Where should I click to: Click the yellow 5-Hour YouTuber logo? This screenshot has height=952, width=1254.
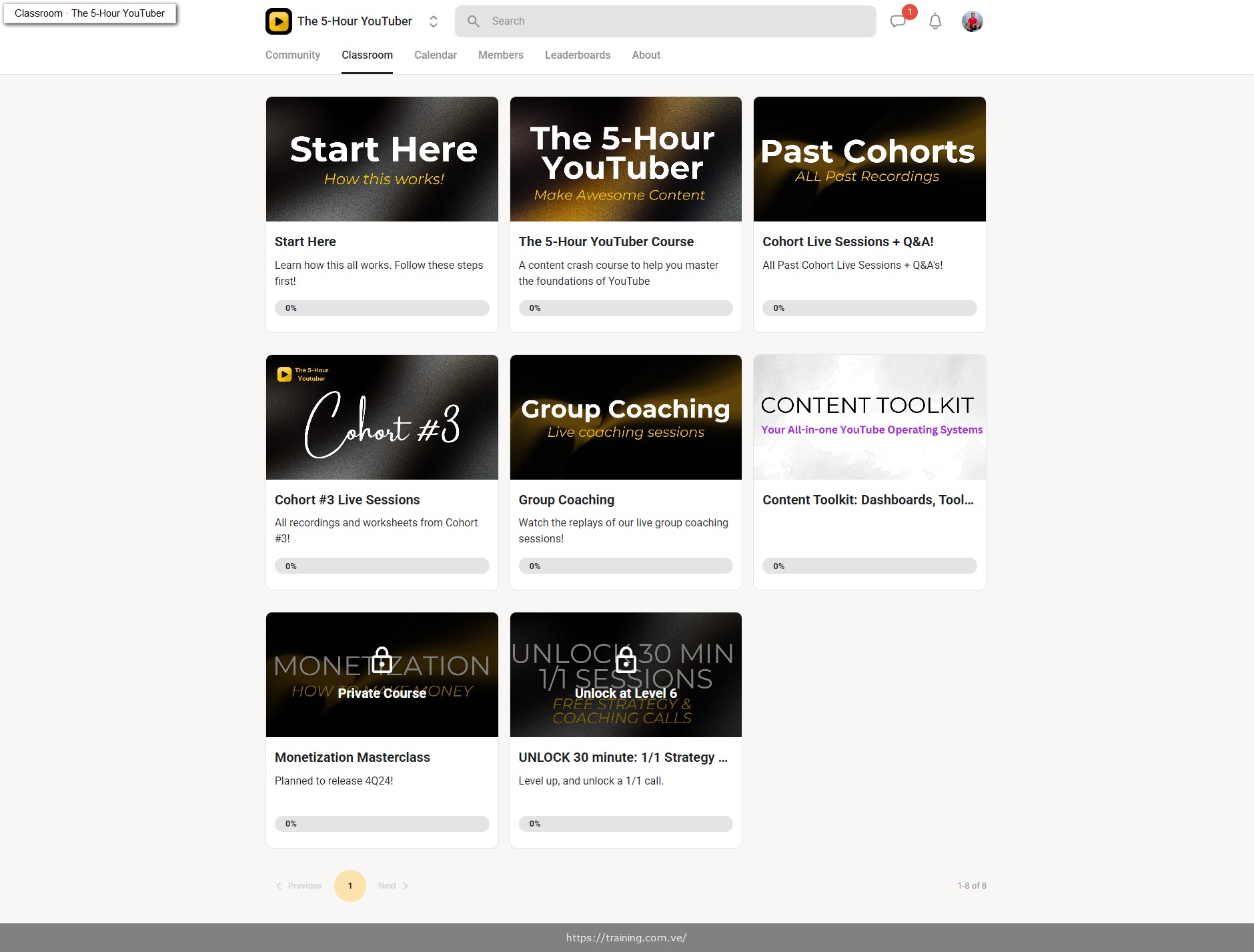[278, 21]
